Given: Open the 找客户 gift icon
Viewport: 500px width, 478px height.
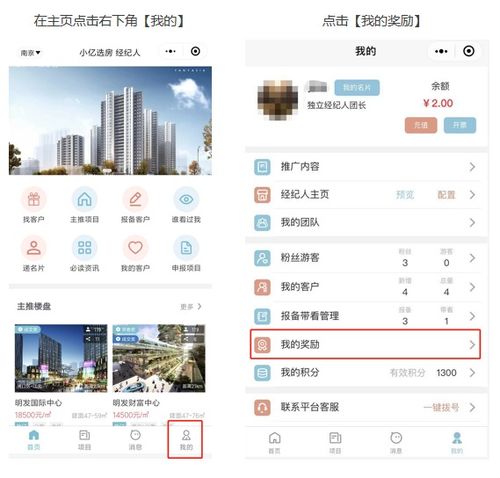Looking at the screenshot, I should [x=34, y=199].
